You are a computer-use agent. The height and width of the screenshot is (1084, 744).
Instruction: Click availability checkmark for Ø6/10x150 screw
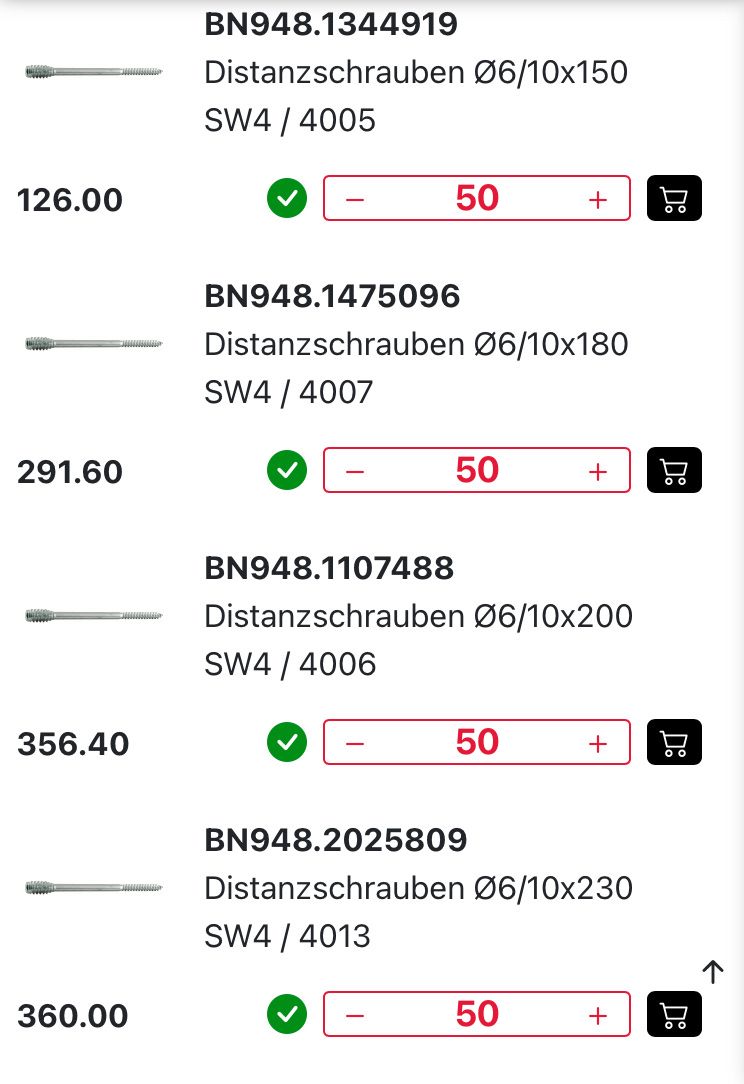click(287, 198)
